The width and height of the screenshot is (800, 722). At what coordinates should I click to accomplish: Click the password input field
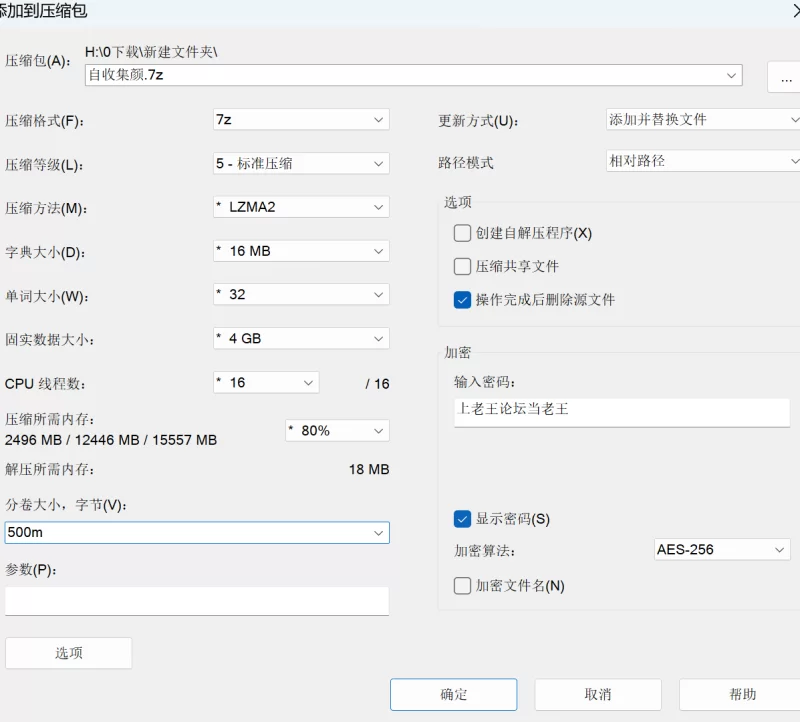click(x=622, y=412)
